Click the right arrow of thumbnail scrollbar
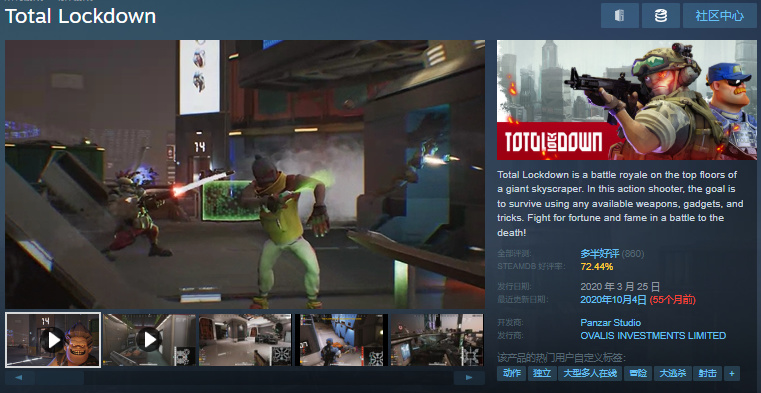Image resolution: width=761 pixels, height=393 pixels. click(x=469, y=377)
